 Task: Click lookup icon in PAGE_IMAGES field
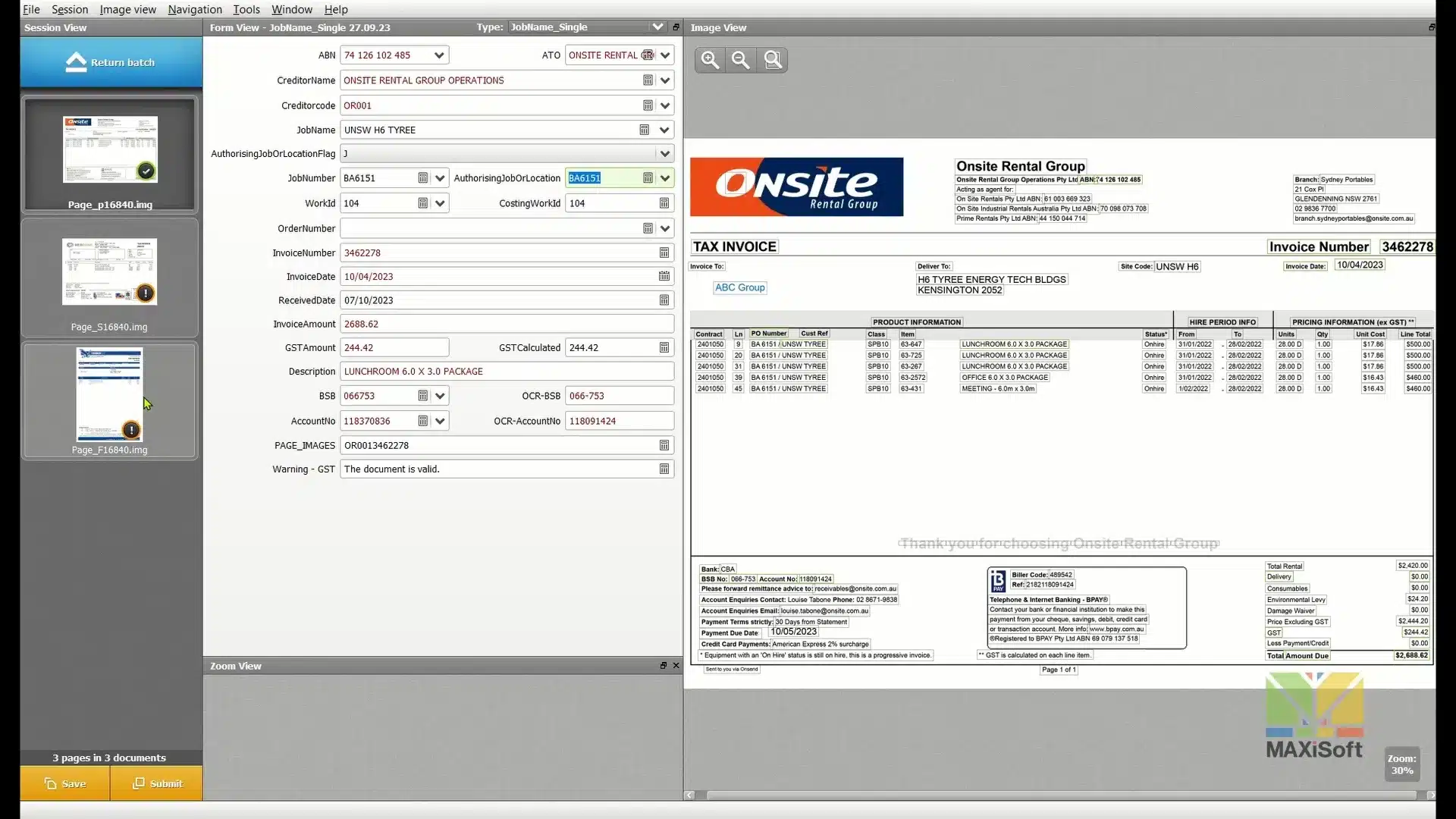pos(664,446)
